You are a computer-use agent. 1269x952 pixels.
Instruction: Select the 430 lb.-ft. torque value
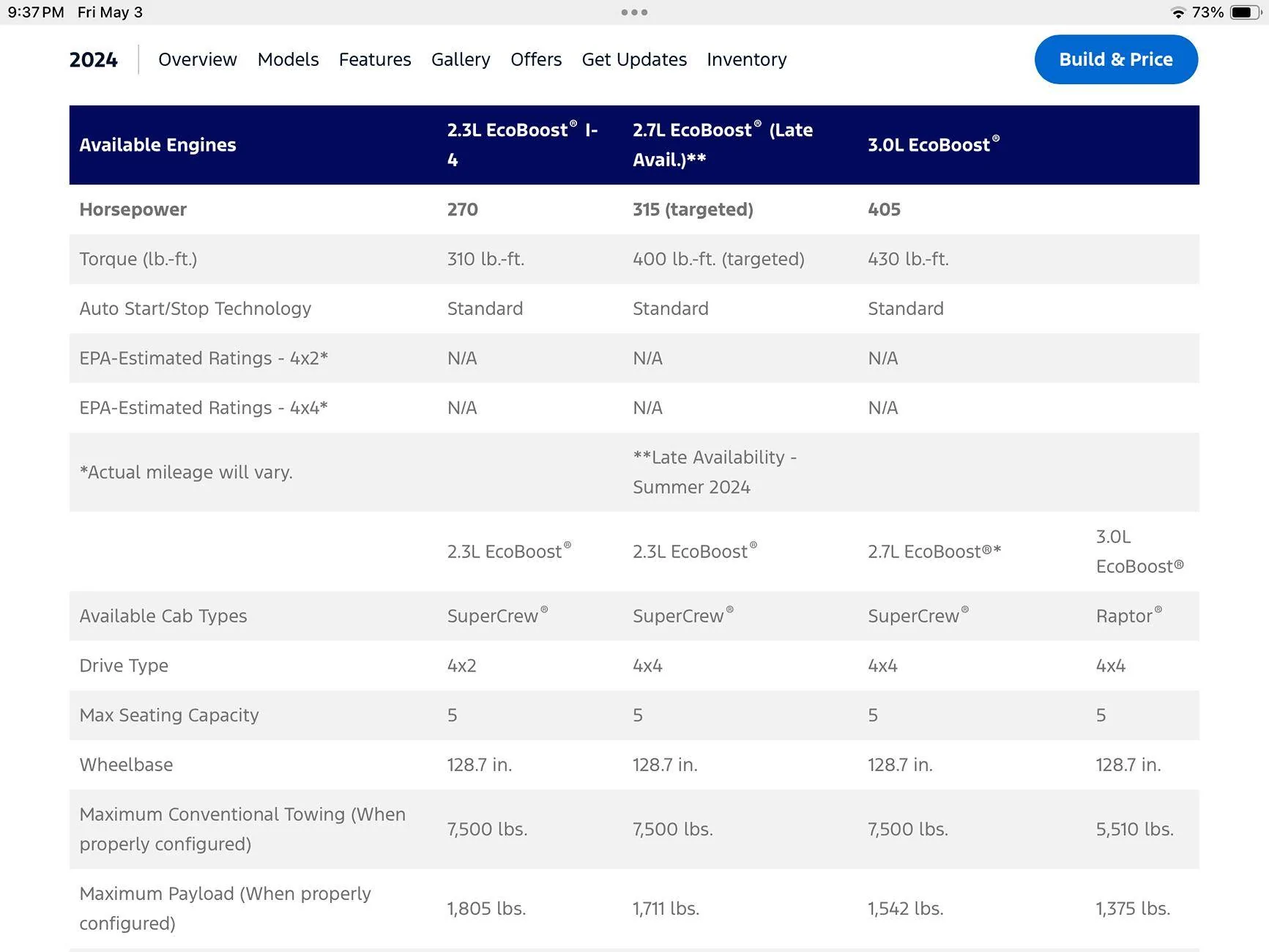[x=908, y=259]
